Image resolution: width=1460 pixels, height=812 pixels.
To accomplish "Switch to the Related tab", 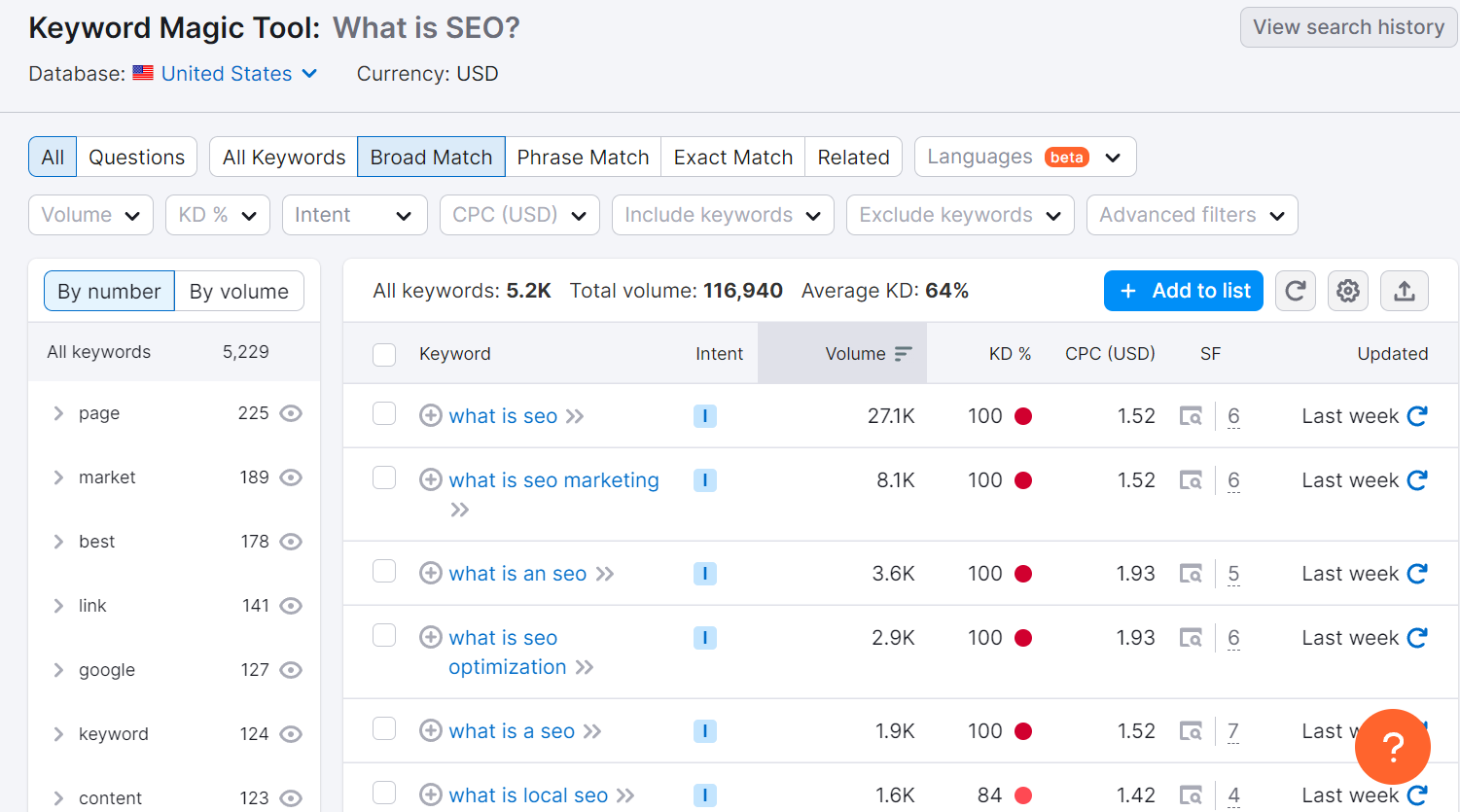I will 854,157.
